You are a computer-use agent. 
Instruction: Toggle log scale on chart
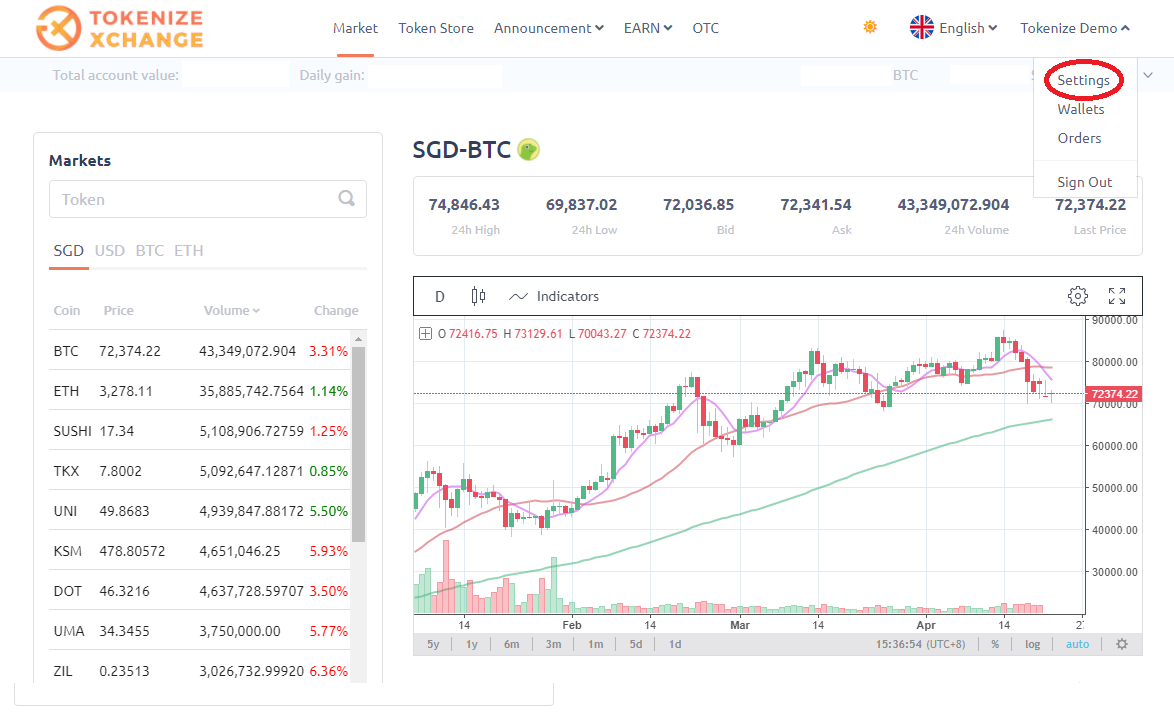point(1032,644)
